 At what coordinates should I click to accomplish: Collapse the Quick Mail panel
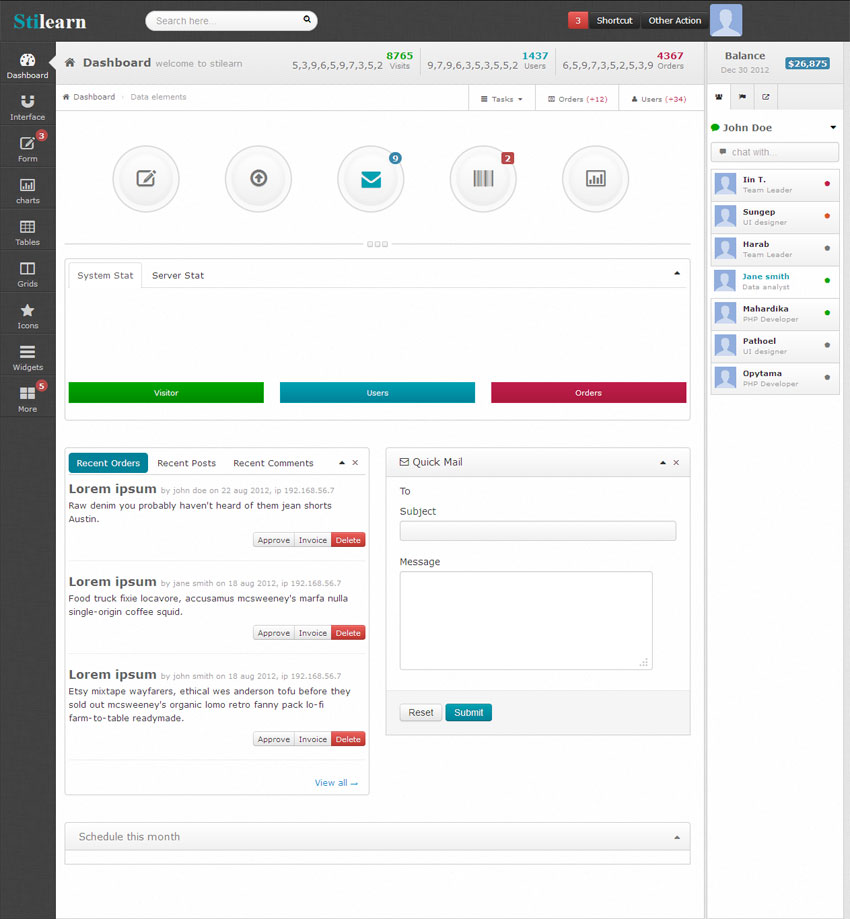[663, 463]
